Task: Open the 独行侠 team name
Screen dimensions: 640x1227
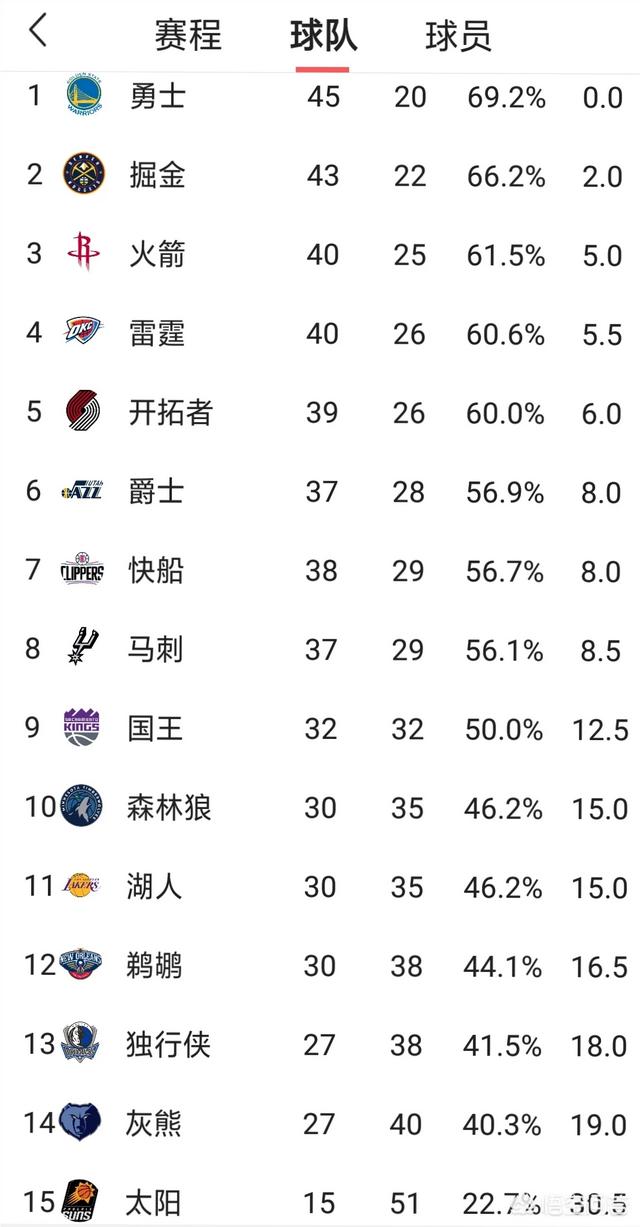Action: point(169,1045)
